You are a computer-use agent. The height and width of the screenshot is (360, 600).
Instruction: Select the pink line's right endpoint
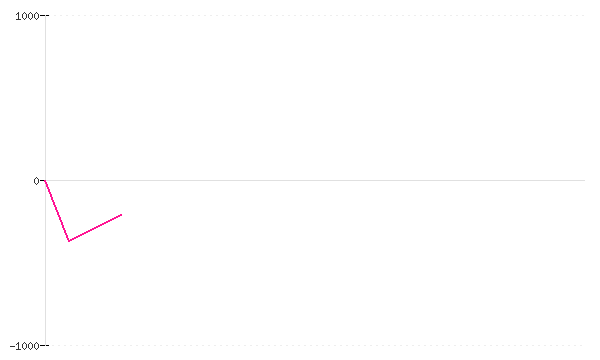(x=121, y=215)
